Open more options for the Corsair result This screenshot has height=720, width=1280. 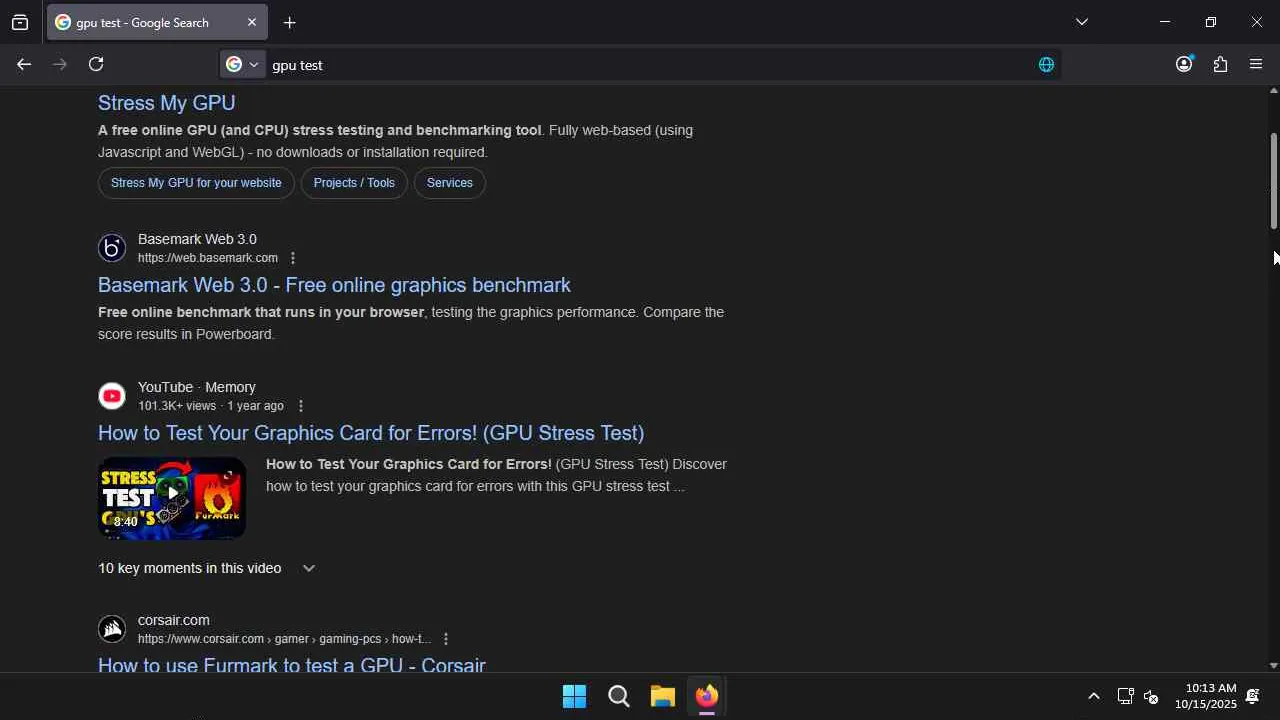click(x=446, y=639)
